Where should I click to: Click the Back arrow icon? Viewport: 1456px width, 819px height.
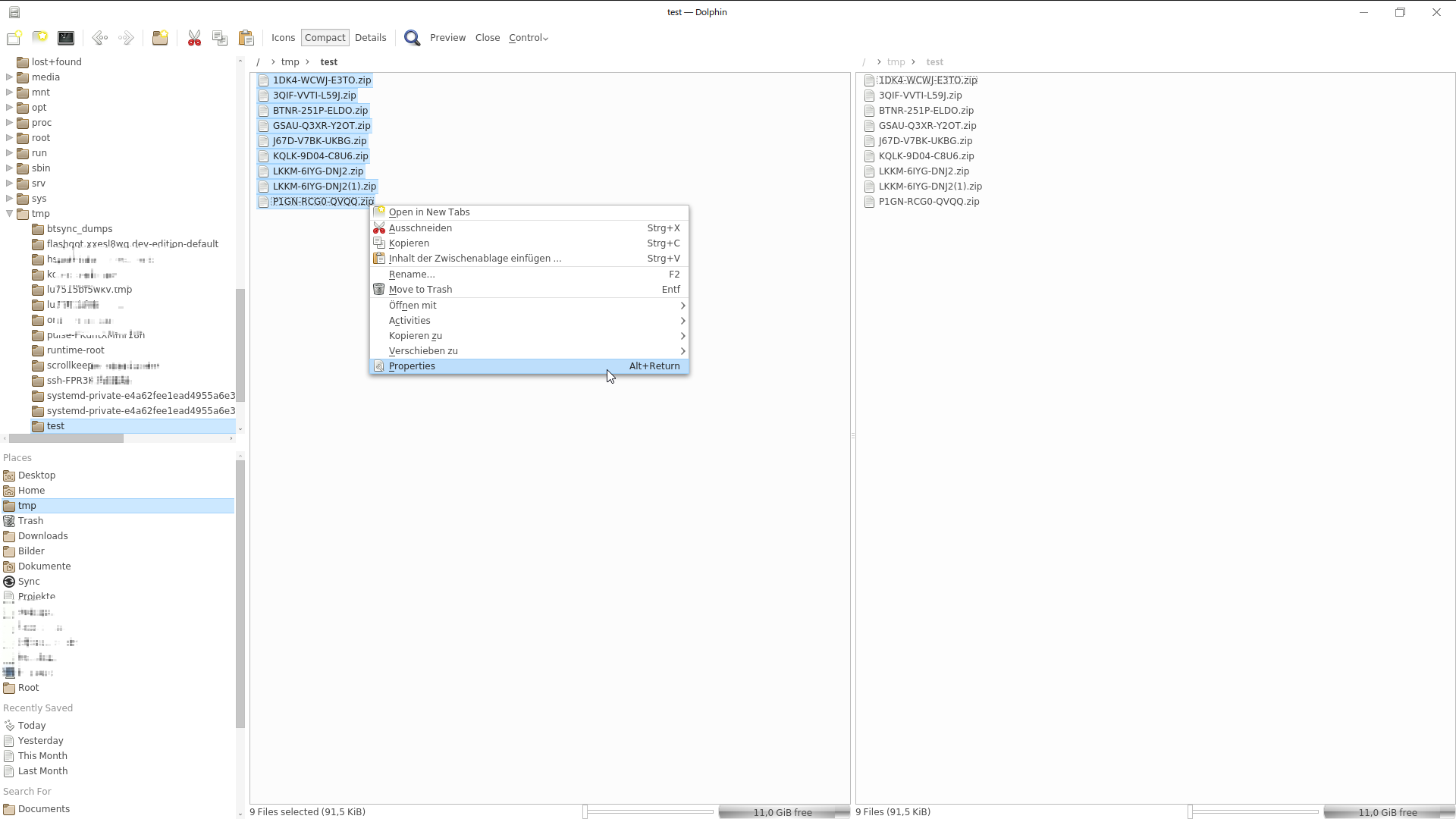[x=99, y=38]
